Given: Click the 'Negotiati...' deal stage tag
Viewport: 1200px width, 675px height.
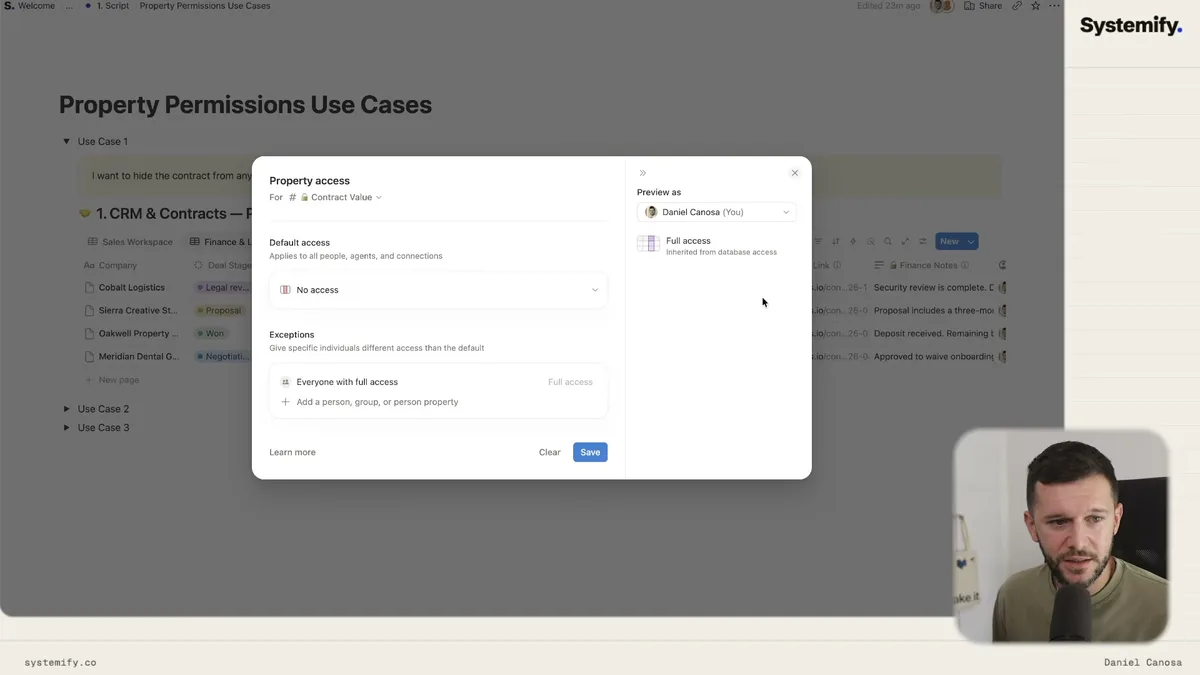Looking at the screenshot, I should point(224,357).
